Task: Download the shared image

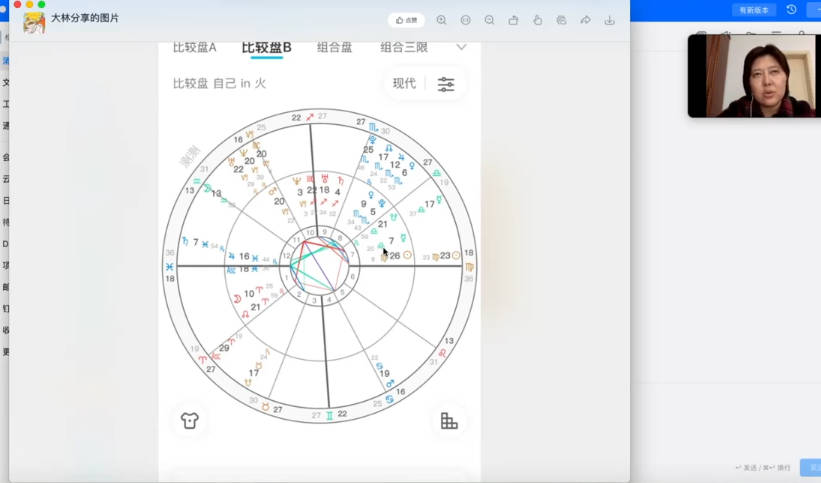Action: 610,20
